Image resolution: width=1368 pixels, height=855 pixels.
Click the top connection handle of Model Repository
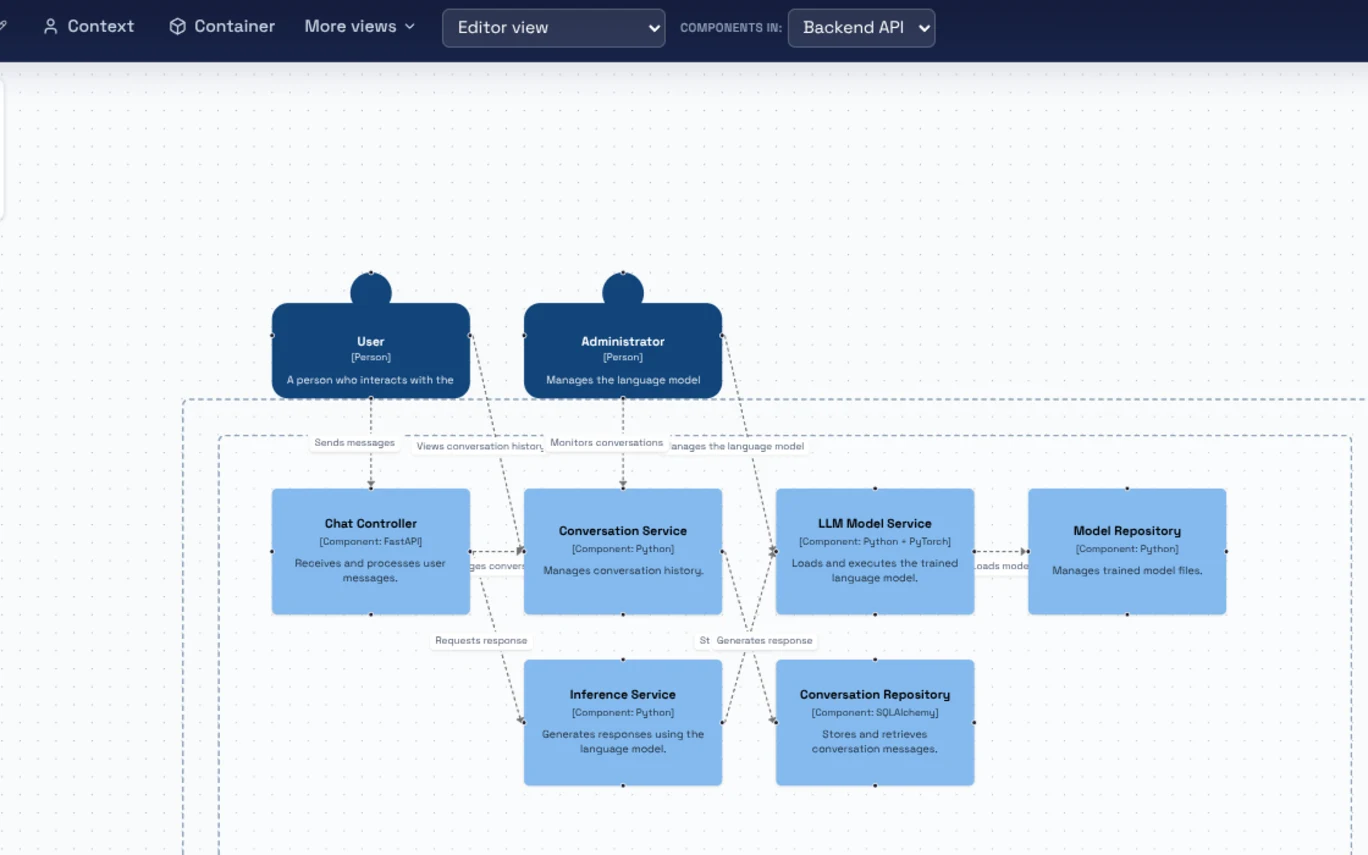point(1127,489)
